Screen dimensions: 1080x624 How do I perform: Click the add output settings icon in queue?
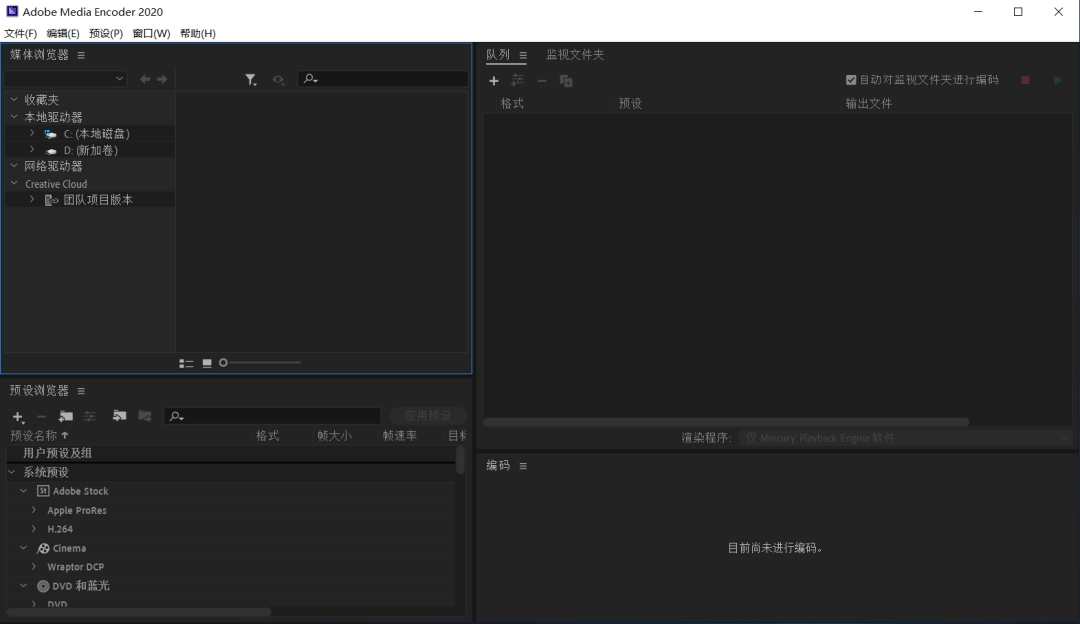[x=517, y=81]
